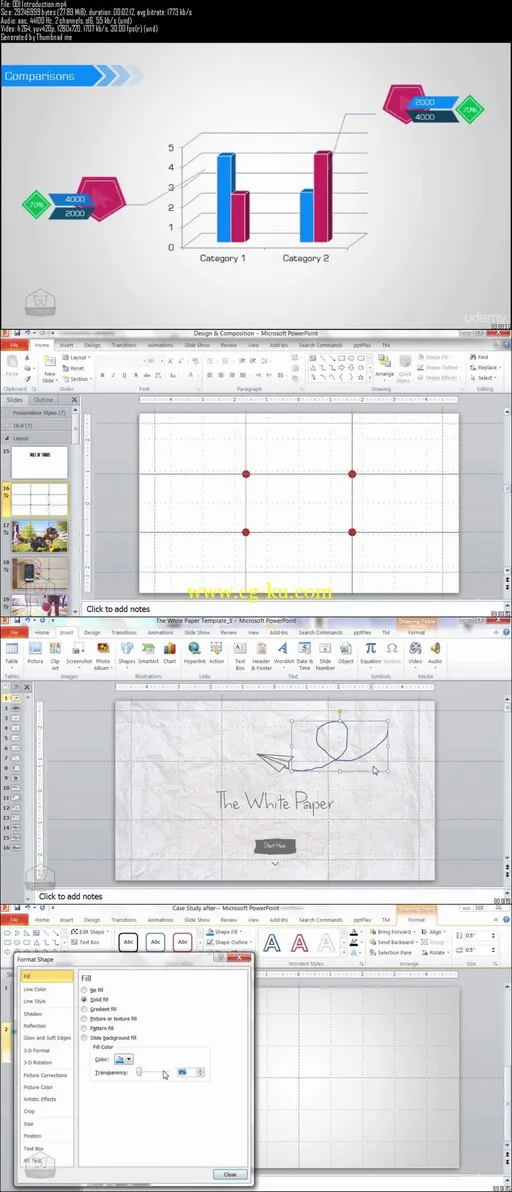Viewport: 512px width, 1192px height.
Task: Insert a Text Box from Insert ribbon
Action: point(239,655)
